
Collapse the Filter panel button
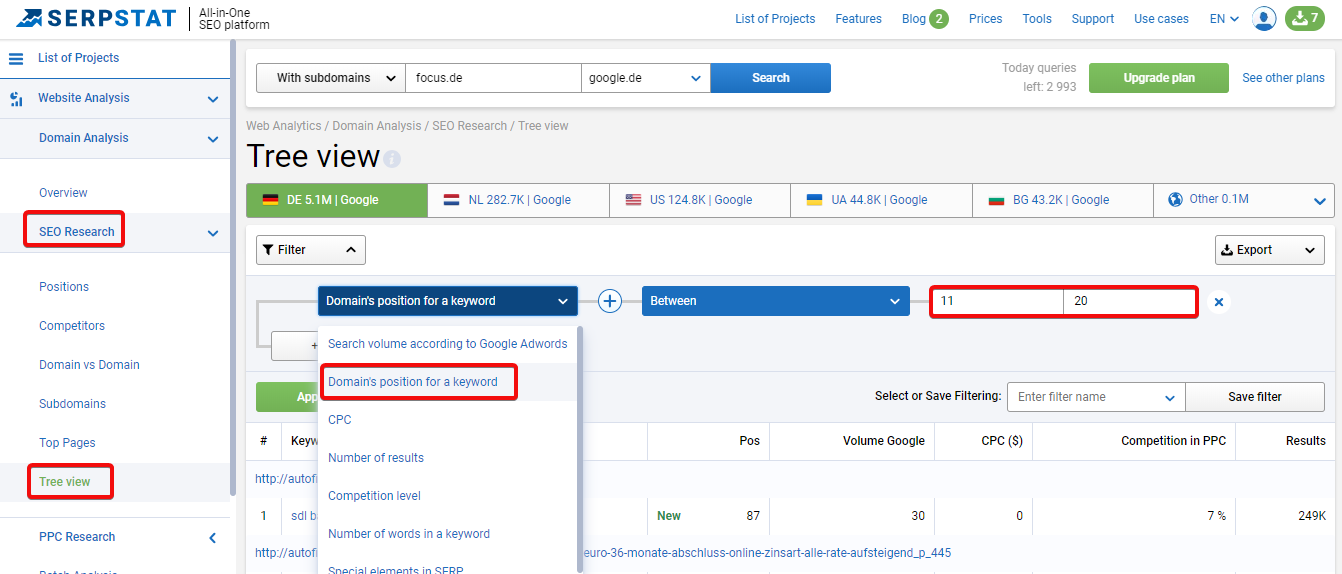pyautogui.click(x=311, y=250)
